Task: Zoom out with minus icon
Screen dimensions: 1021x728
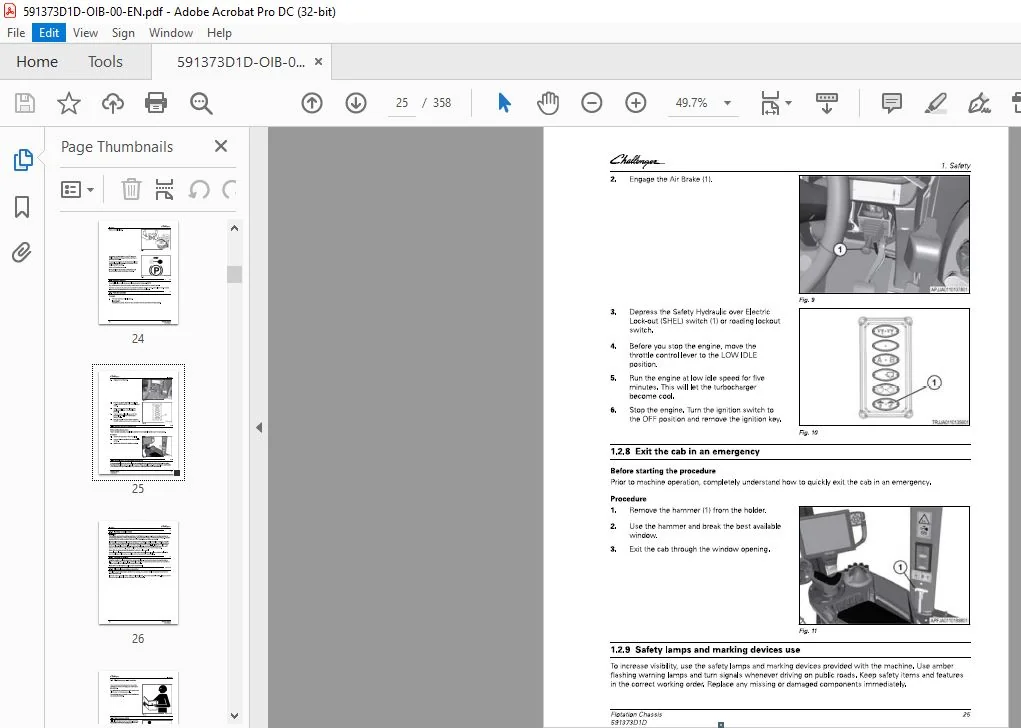Action: (x=591, y=103)
